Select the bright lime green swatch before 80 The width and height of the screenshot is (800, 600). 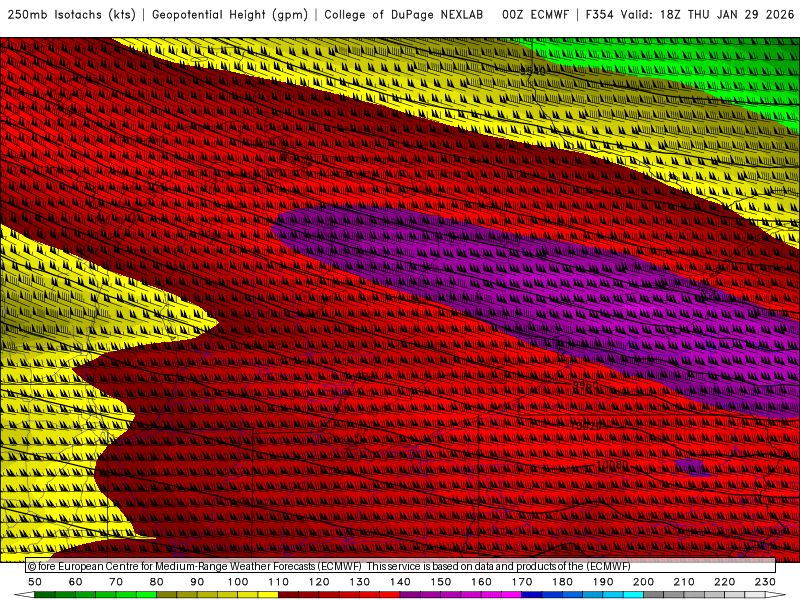pyautogui.click(x=146, y=595)
